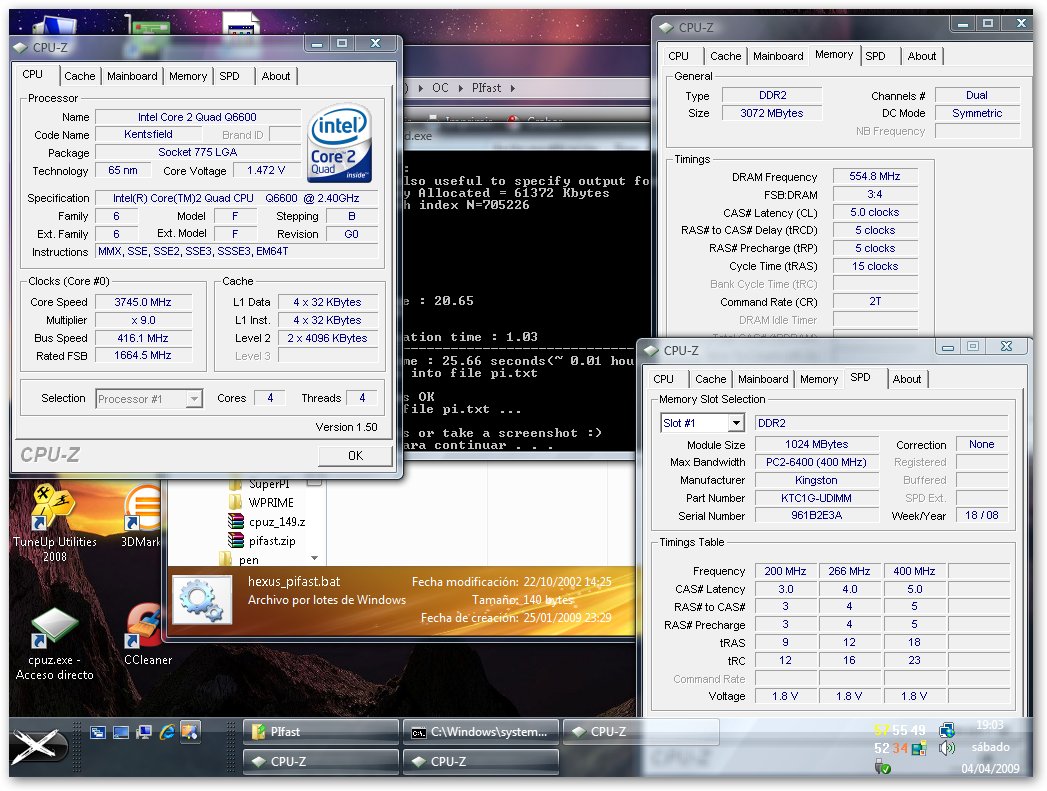Expand the breadcrumb arrow after OC

(x=460, y=88)
